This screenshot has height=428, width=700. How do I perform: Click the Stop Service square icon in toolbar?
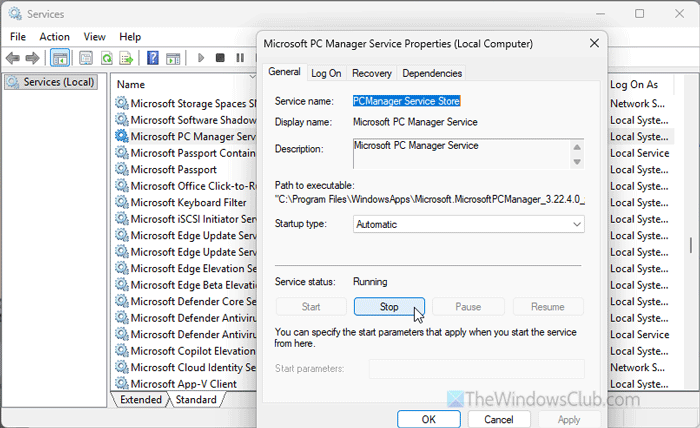point(220,58)
